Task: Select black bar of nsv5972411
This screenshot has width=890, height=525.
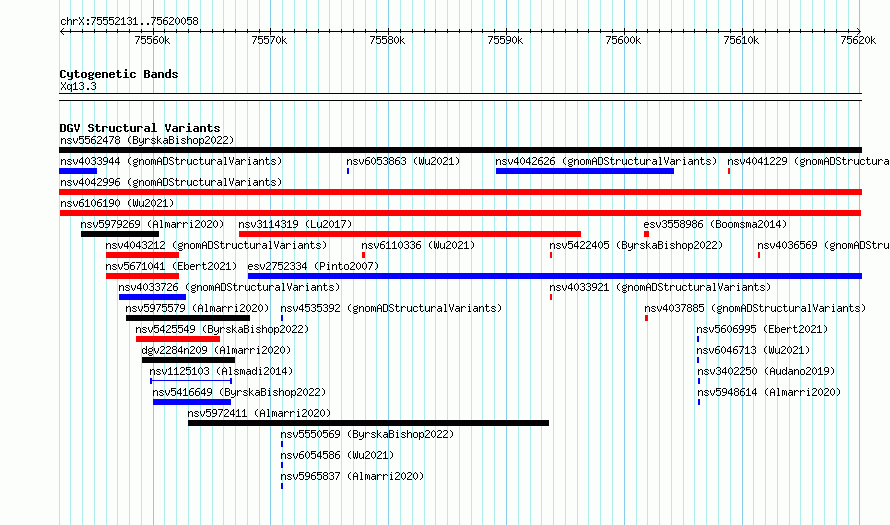Action: (x=368, y=423)
